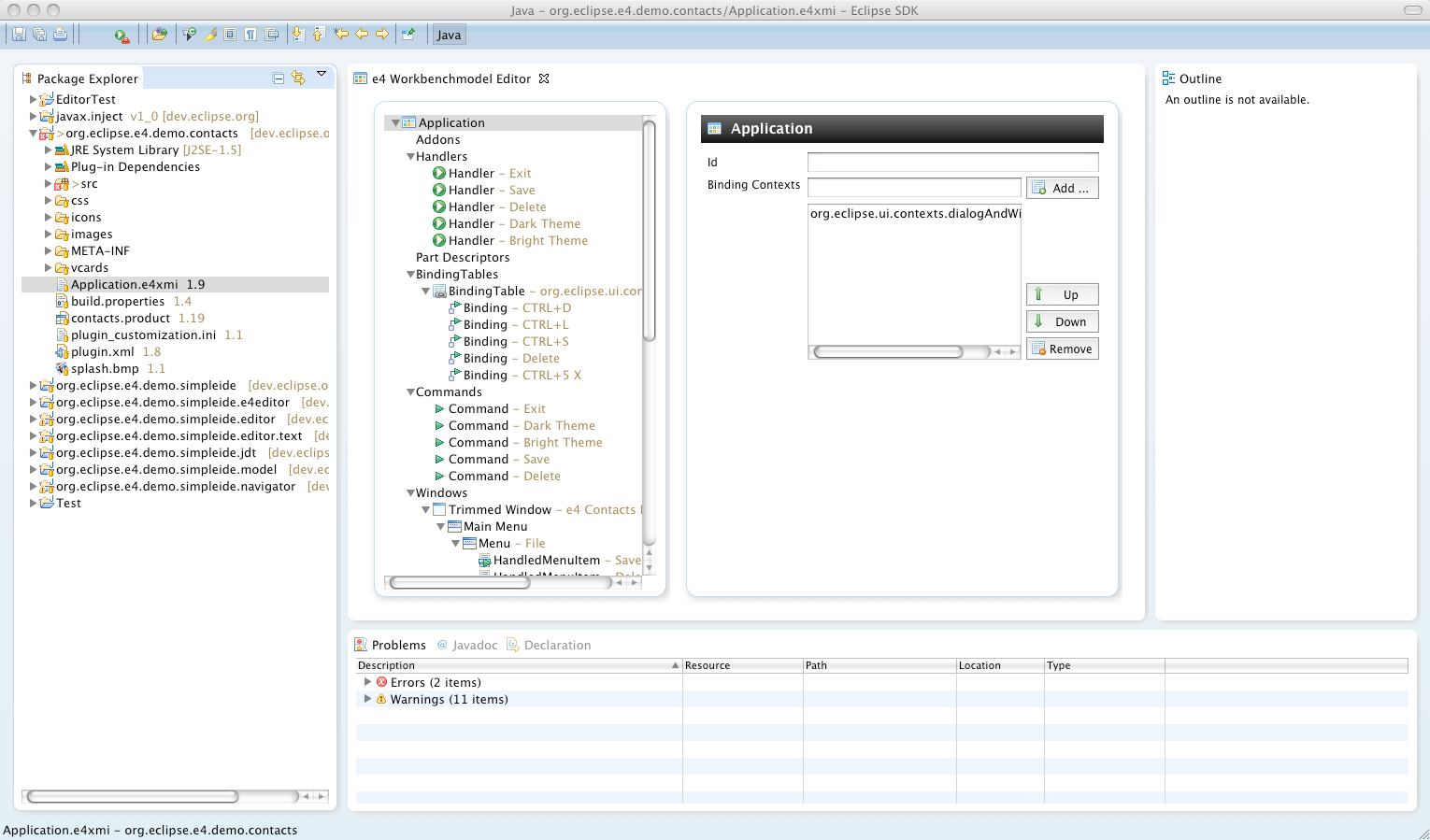
Task: Toggle Mark Occurrences highlighter icon
Action: 210,35
